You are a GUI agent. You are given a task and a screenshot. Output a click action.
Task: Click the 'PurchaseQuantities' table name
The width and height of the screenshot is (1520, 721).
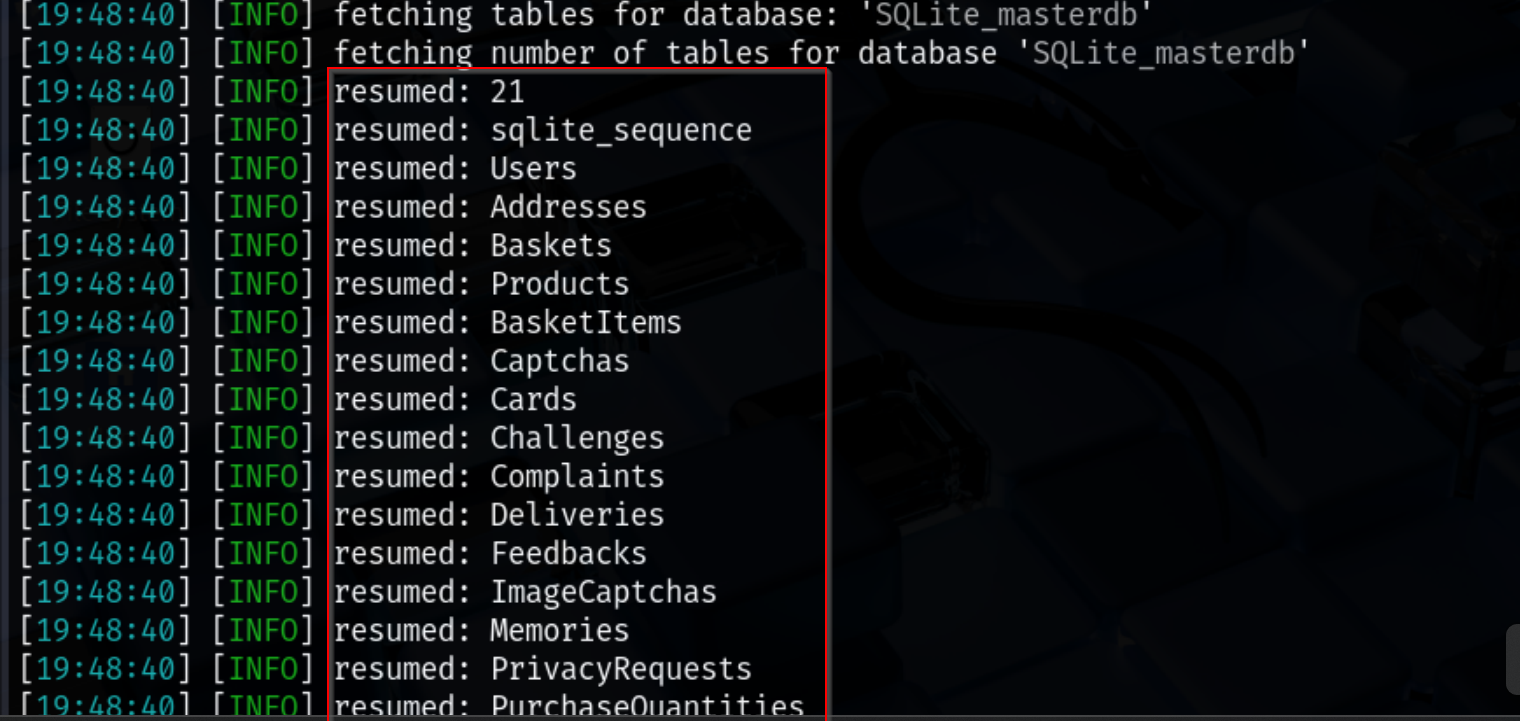[x=647, y=707]
